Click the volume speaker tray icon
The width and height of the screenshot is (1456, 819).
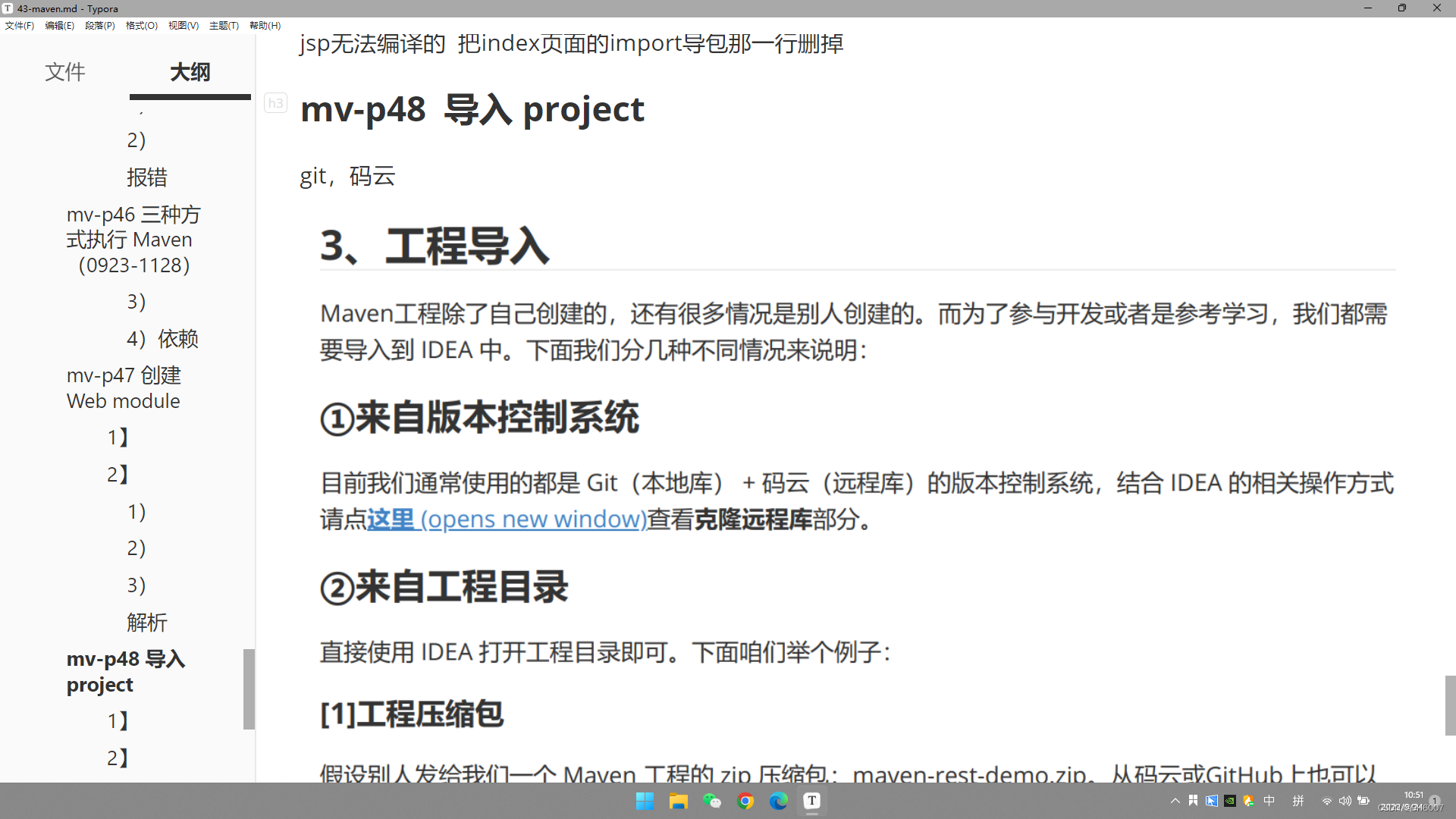tap(1345, 801)
